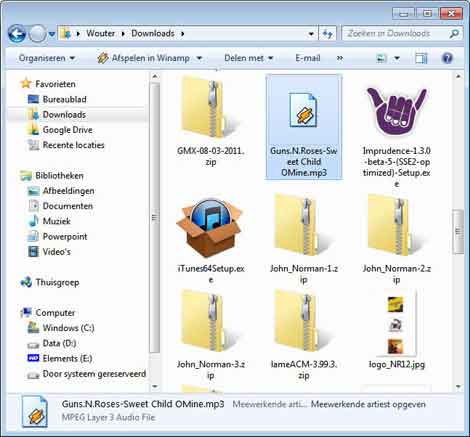Select the logo_NR12.jpg thumbnail
This screenshot has height=437, width=470.
[x=396, y=324]
